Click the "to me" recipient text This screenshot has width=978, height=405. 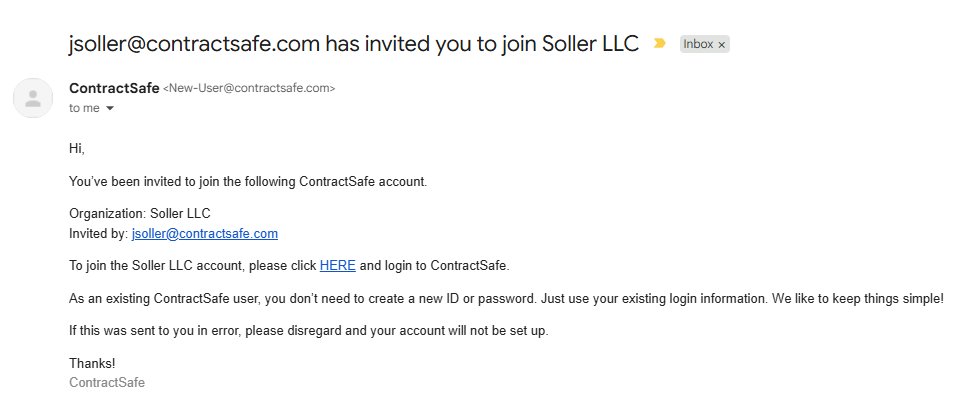click(x=84, y=108)
